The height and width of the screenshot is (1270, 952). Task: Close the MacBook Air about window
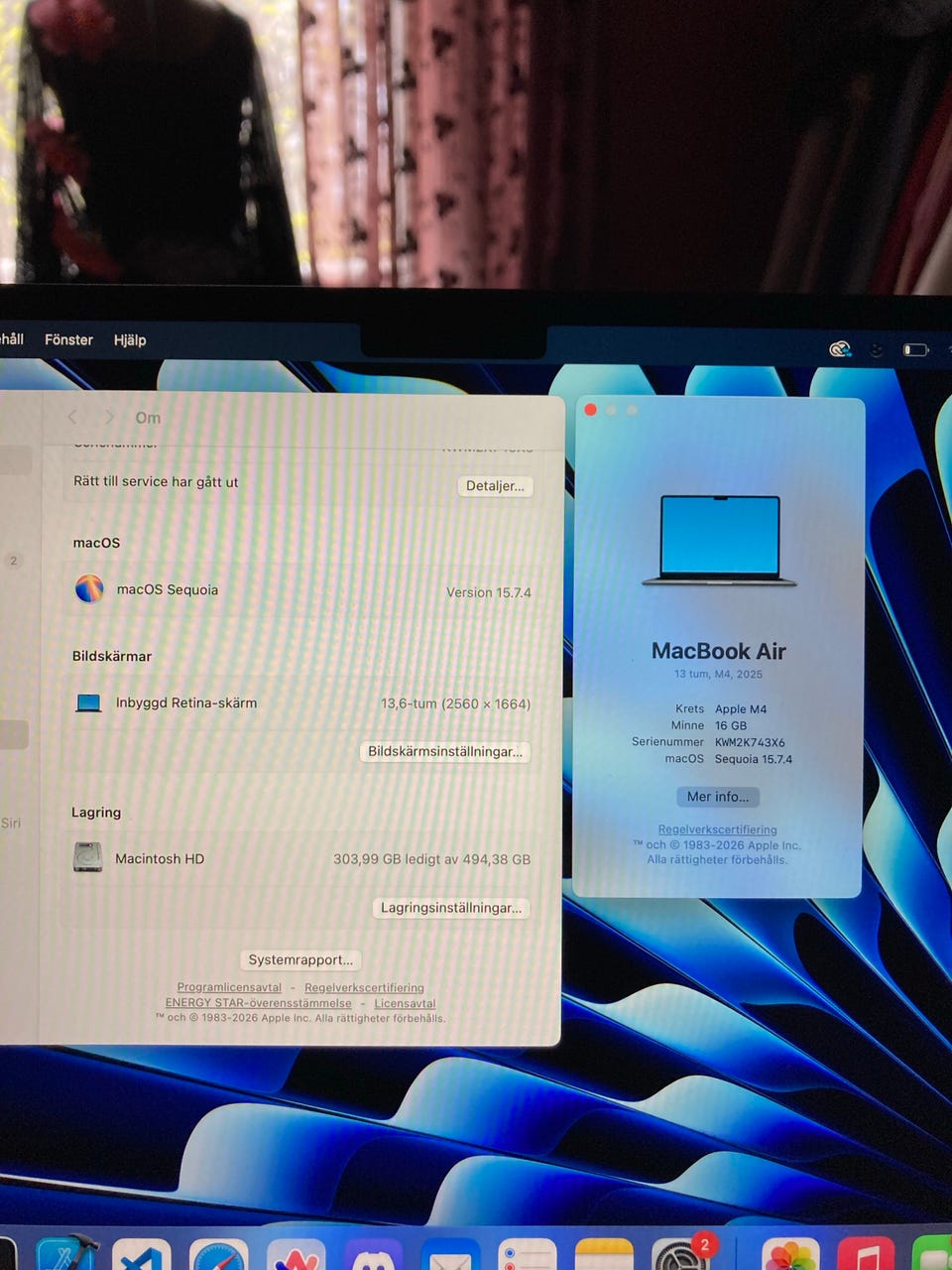pyautogui.click(x=591, y=410)
